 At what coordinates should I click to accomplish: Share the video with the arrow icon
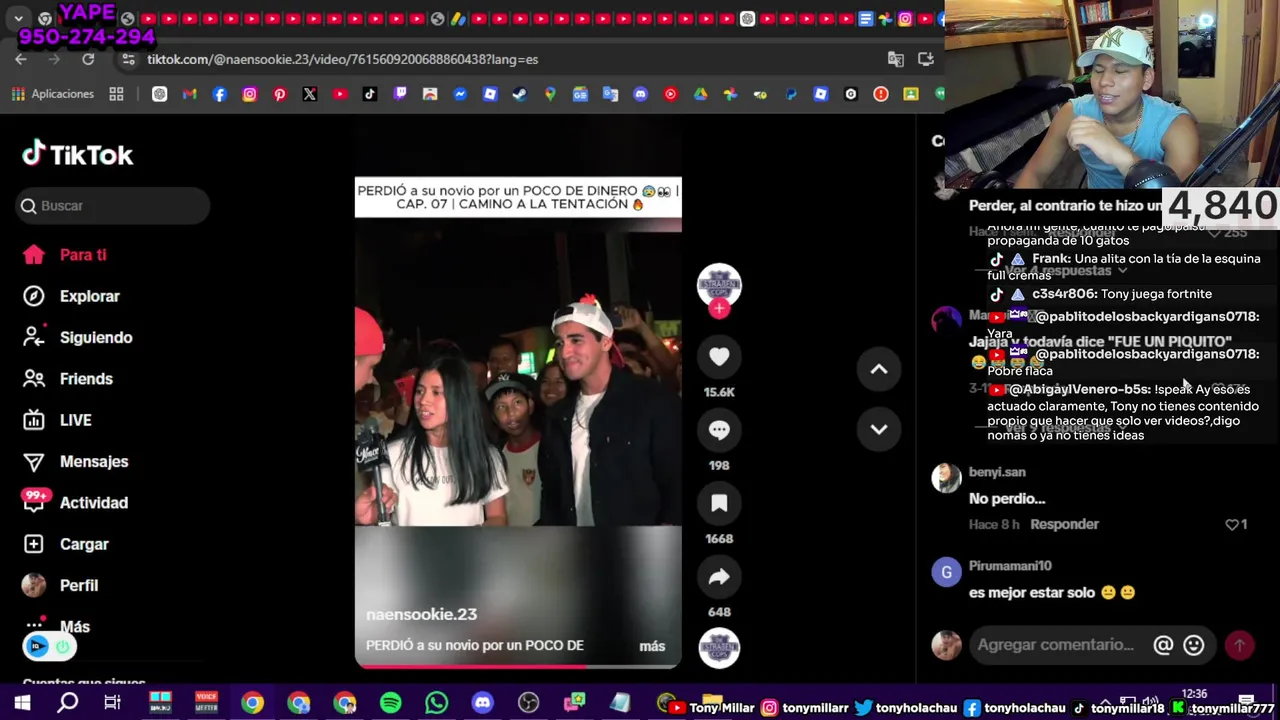coord(719,576)
